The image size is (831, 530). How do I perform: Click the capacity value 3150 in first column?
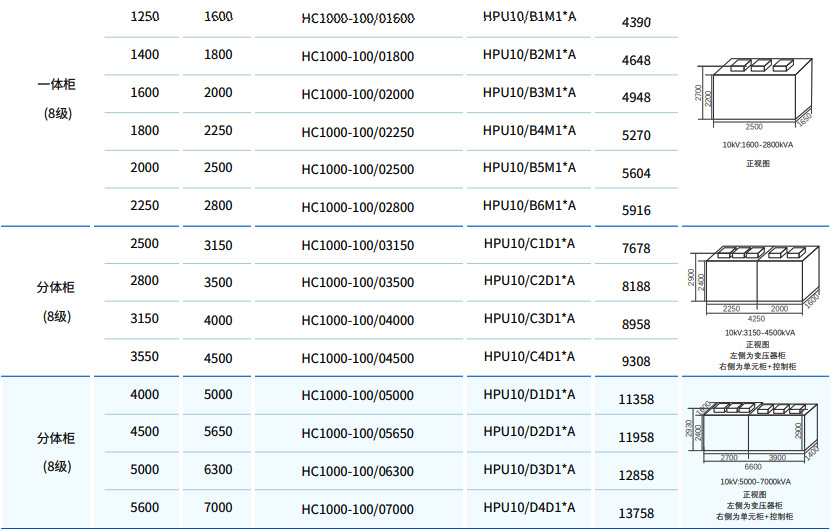point(144,320)
